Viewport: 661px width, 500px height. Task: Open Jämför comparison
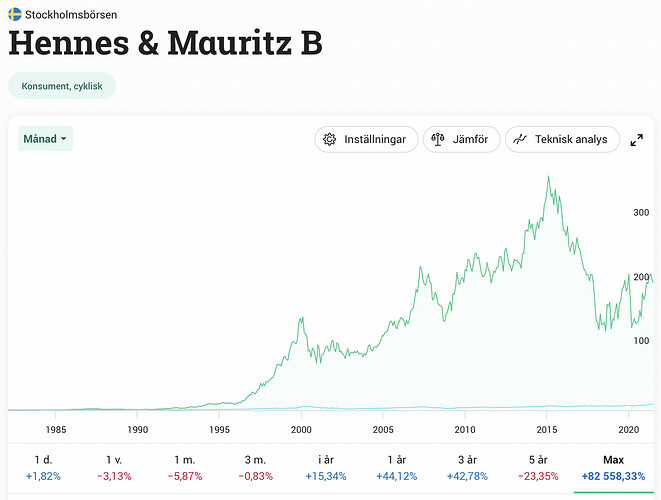click(x=462, y=140)
